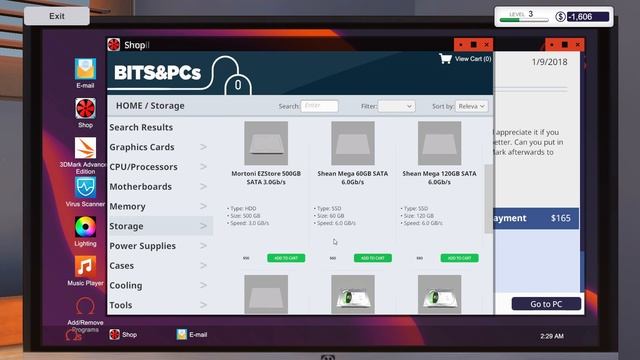
Task: Expand CPU/Processors arrow chevron
Action: (x=203, y=167)
